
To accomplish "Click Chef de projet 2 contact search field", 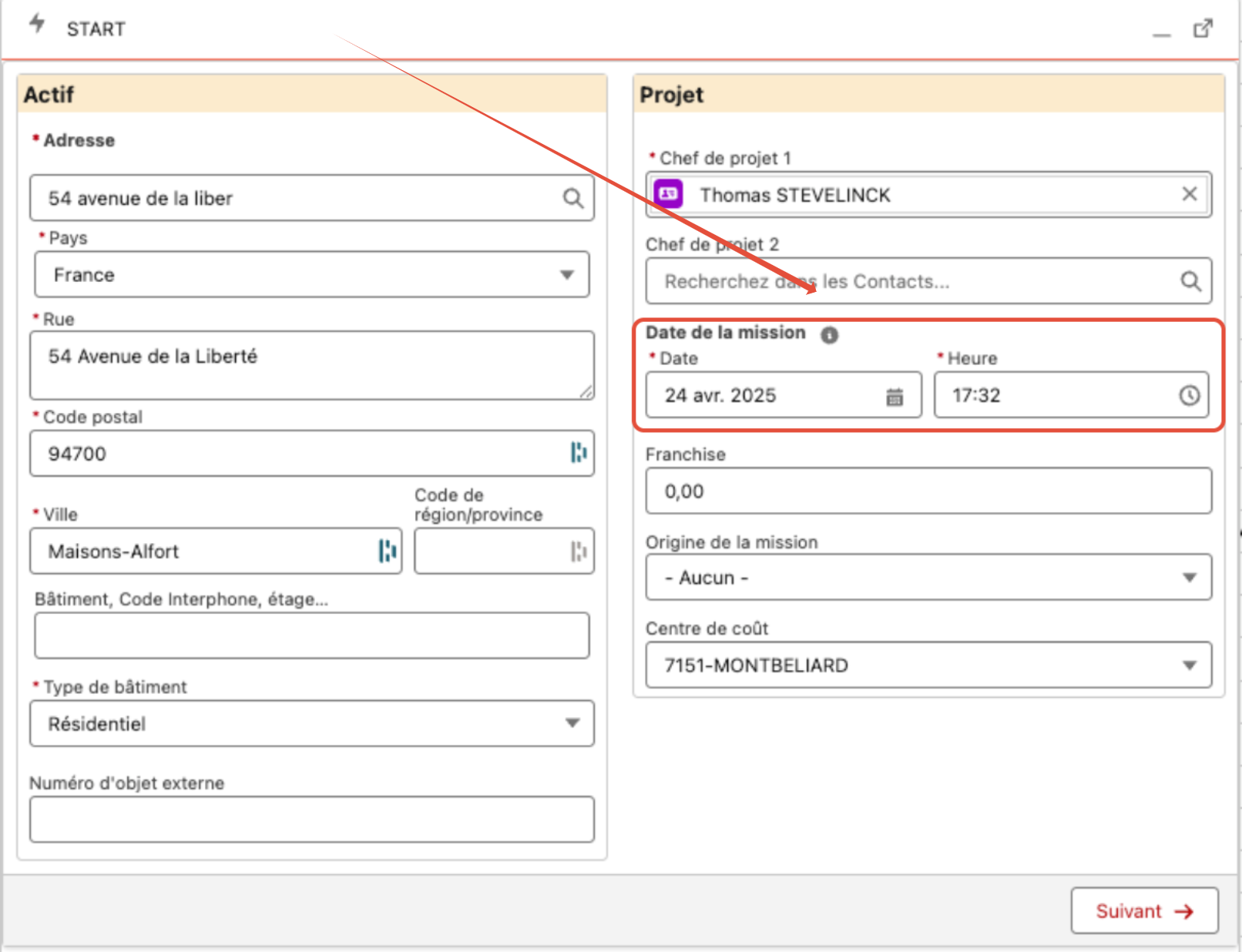I will pyautogui.click(x=928, y=281).
